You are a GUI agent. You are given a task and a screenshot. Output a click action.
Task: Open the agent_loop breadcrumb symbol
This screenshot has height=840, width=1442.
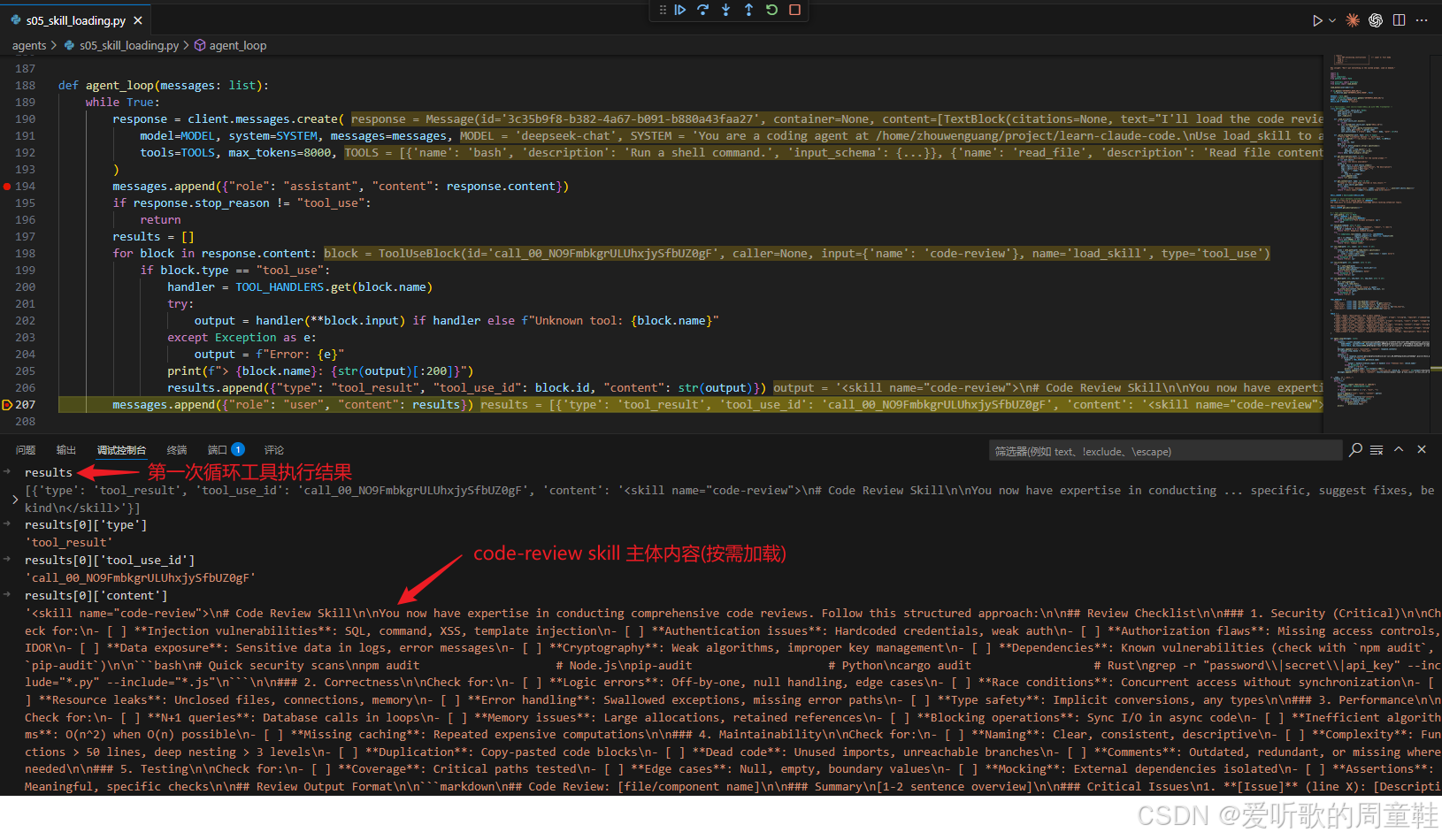click(x=238, y=45)
